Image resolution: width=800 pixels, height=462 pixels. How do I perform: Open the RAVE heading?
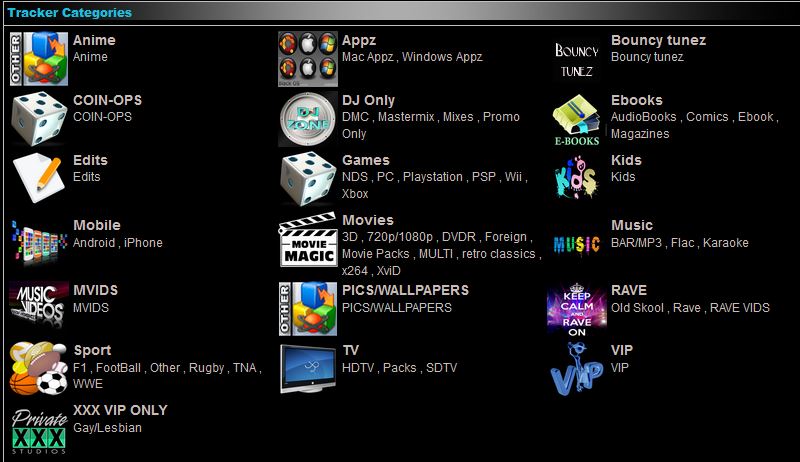pyautogui.click(x=629, y=290)
